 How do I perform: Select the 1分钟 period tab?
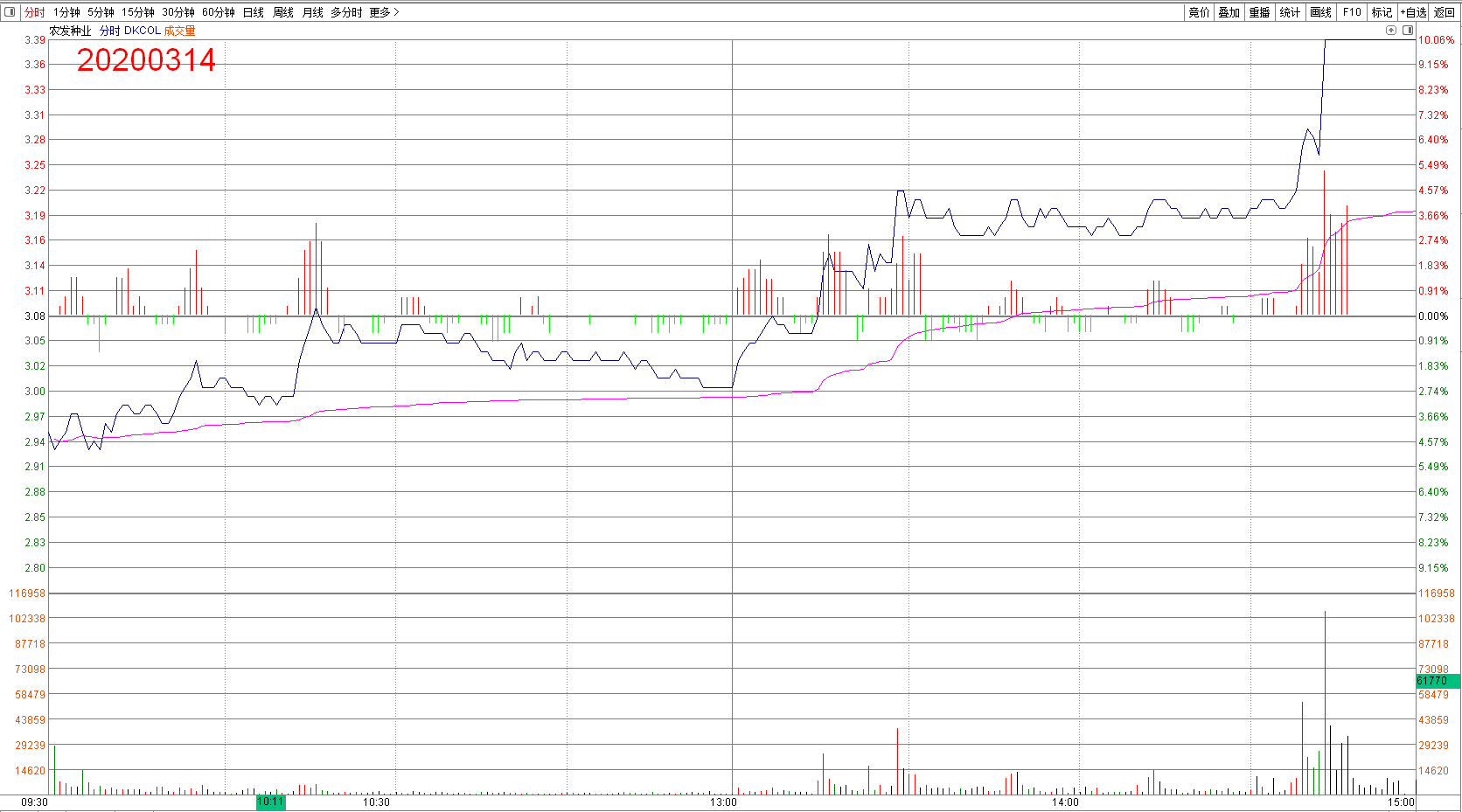(66, 12)
